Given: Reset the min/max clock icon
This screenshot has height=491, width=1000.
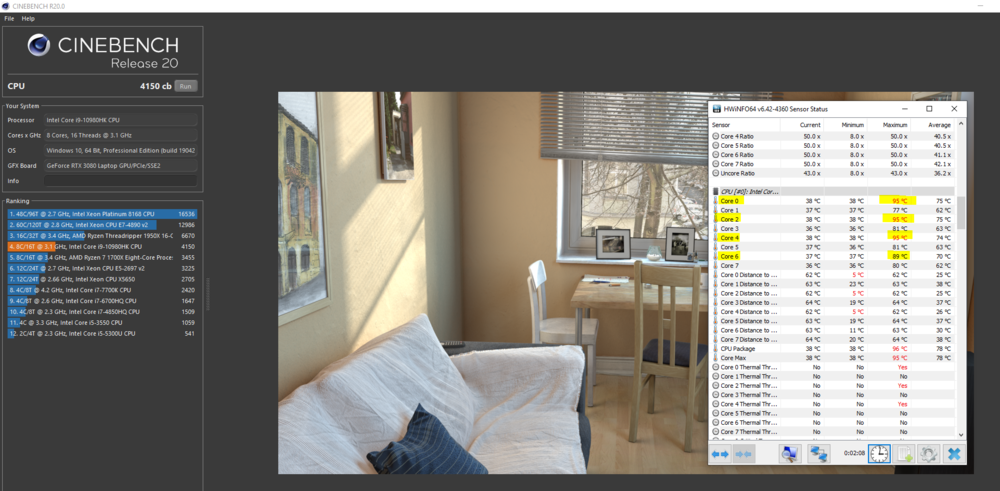Looking at the screenshot, I should 879,454.
